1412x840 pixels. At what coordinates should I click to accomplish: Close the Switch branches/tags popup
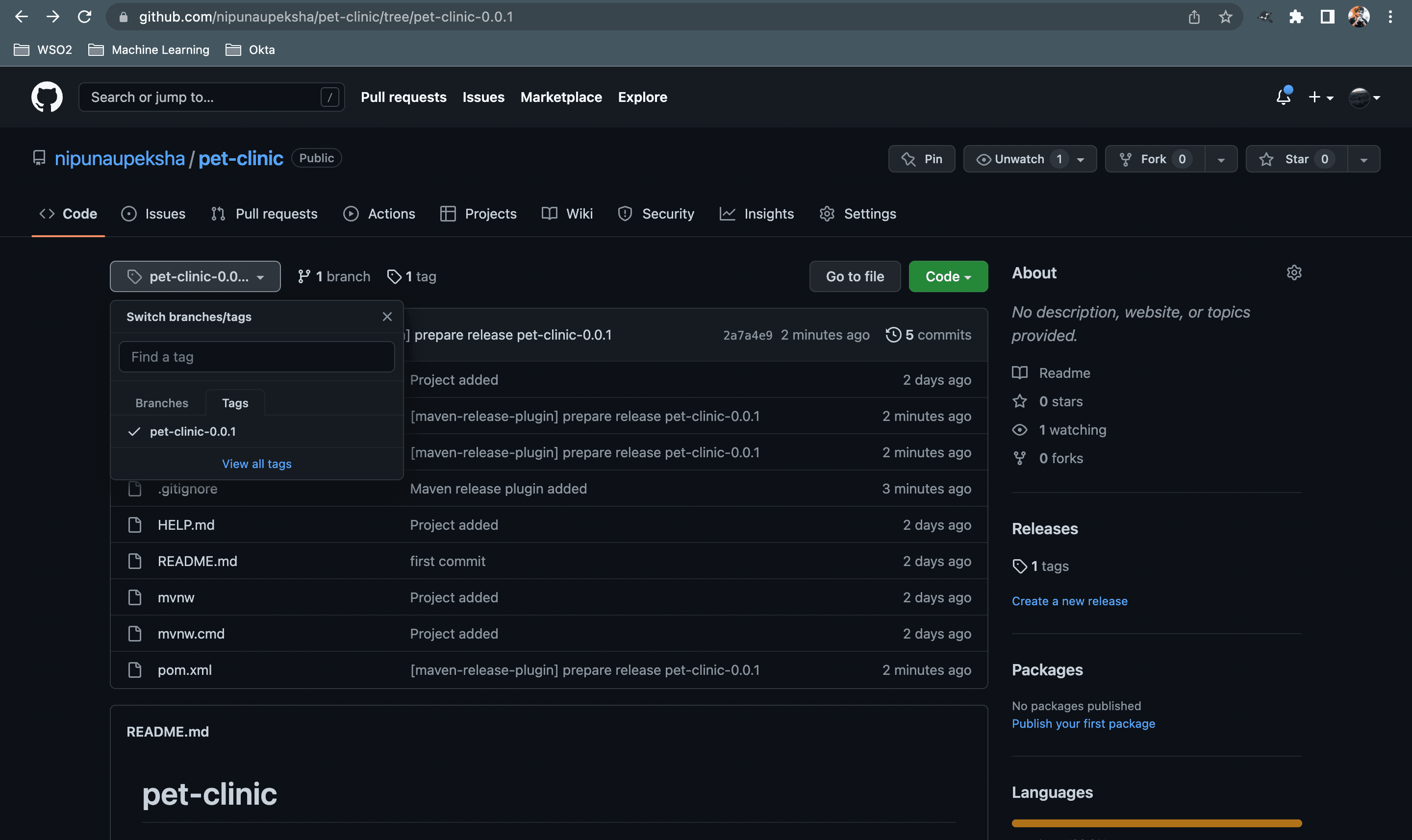coord(387,317)
